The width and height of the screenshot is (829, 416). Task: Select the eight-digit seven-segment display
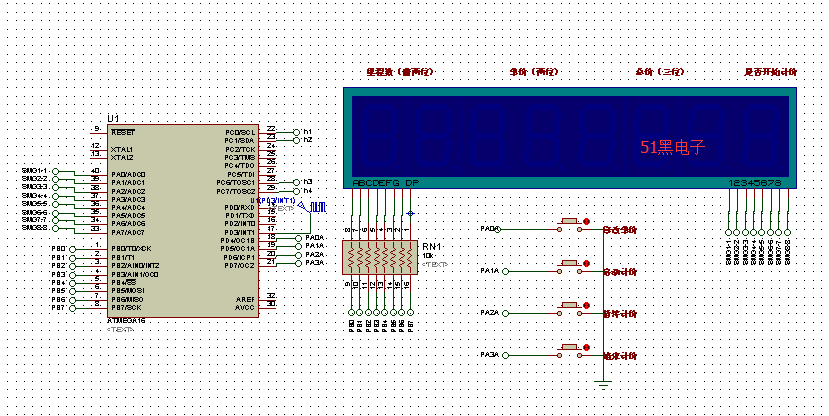[570, 138]
